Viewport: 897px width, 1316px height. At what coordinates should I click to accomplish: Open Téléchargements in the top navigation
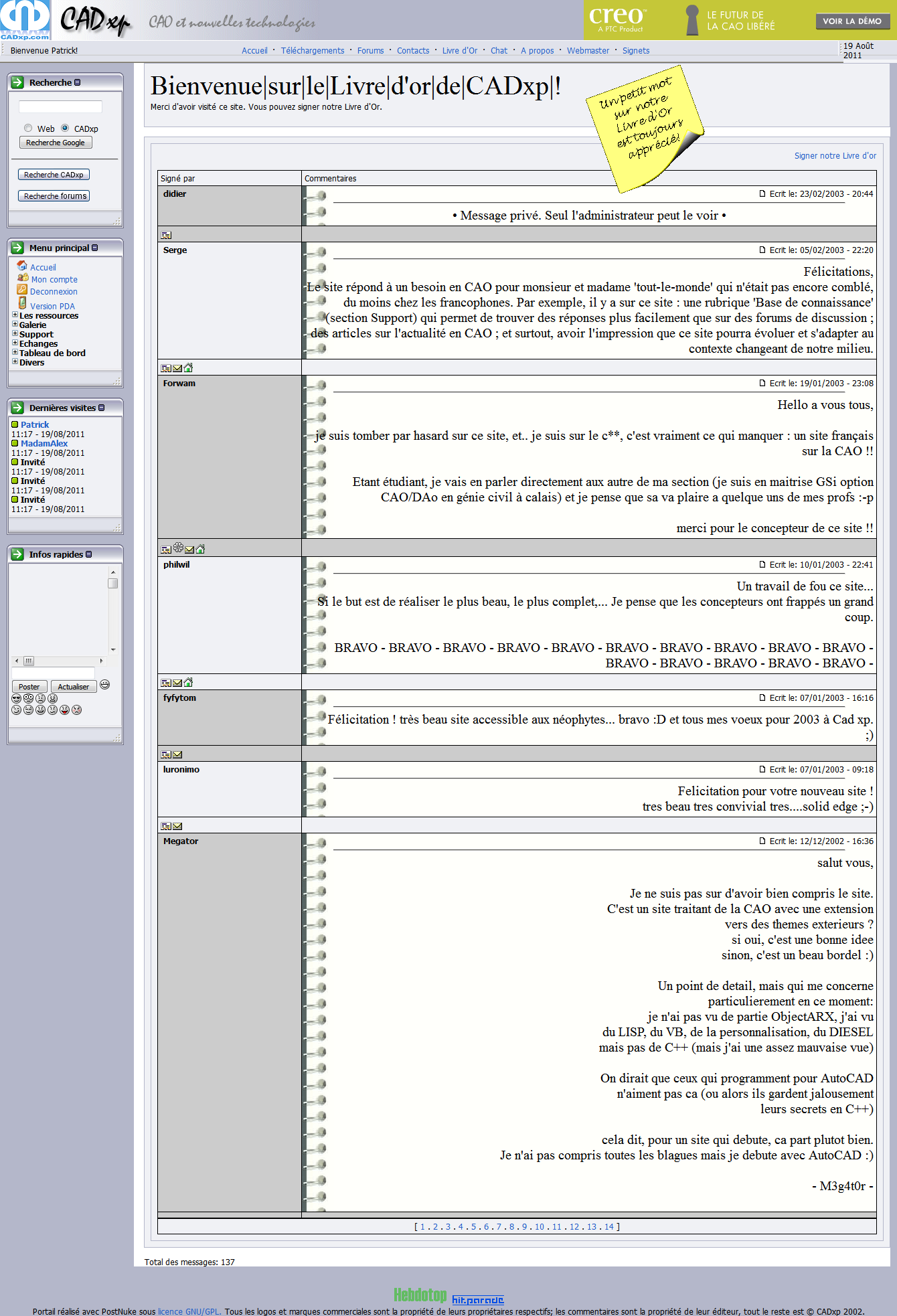(x=312, y=51)
